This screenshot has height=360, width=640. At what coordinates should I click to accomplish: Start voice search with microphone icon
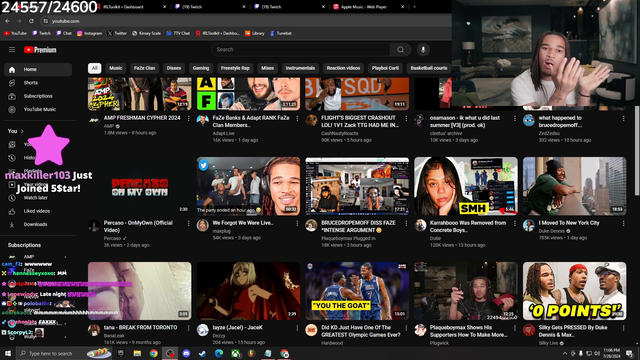[x=423, y=50]
